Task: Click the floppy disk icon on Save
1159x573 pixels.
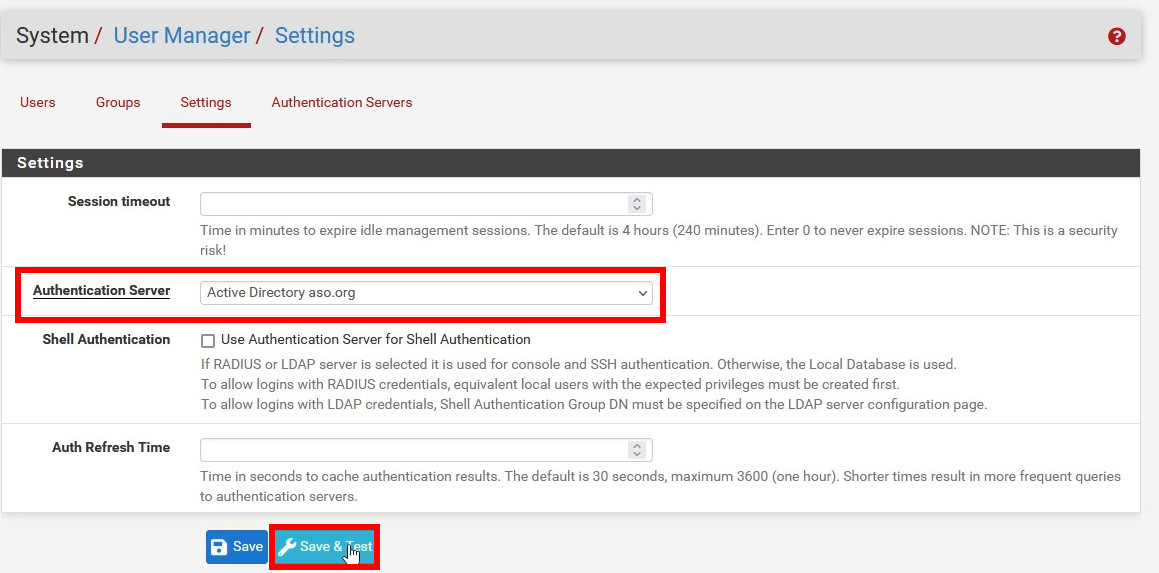Action: pos(219,547)
